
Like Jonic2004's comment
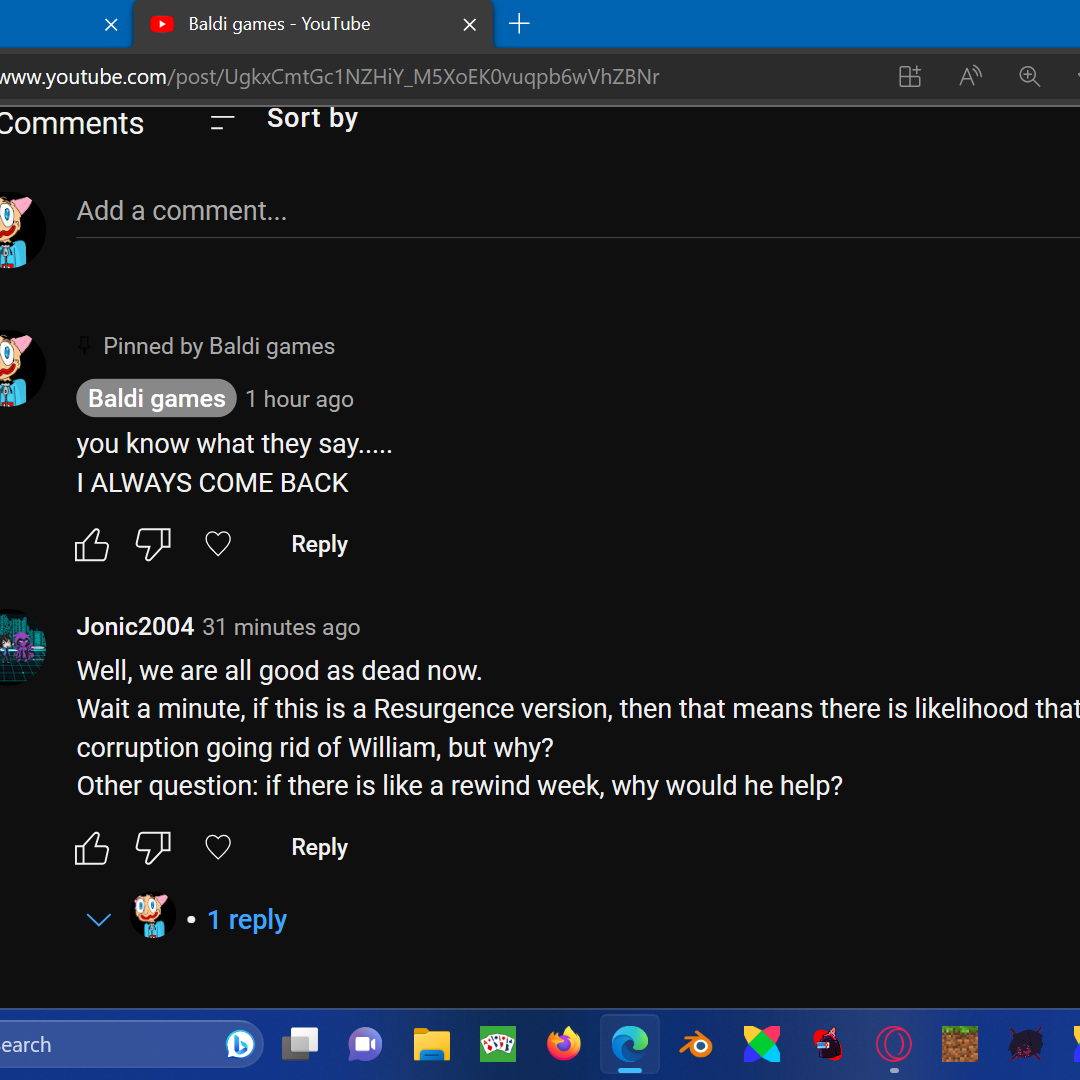[92, 848]
